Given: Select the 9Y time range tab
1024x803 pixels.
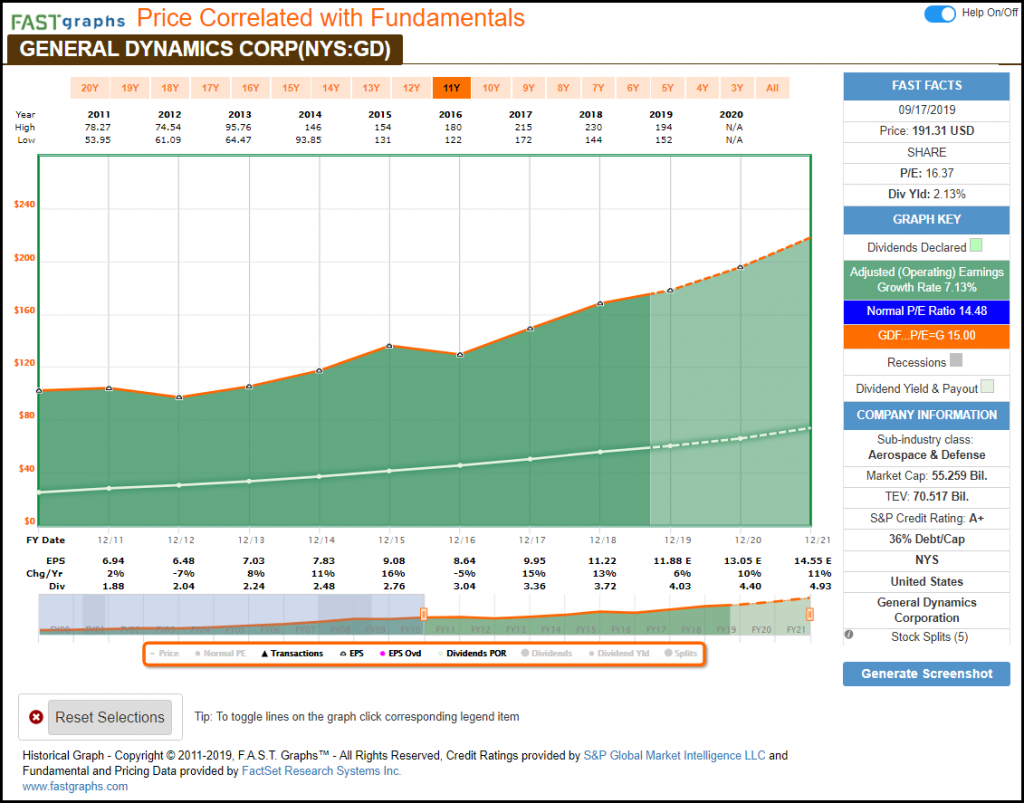Looking at the screenshot, I should click(x=528, y=88).
